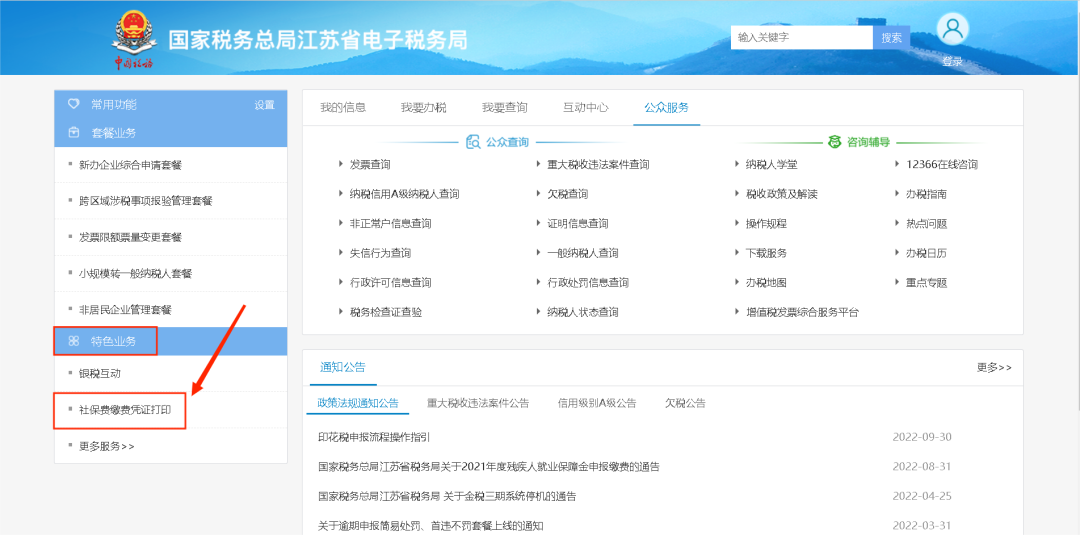This screenshot has width=1080, height=535.
Task: Switch to the 我的信息 tab
Action: pyautogui.click(x=343, y=107)
